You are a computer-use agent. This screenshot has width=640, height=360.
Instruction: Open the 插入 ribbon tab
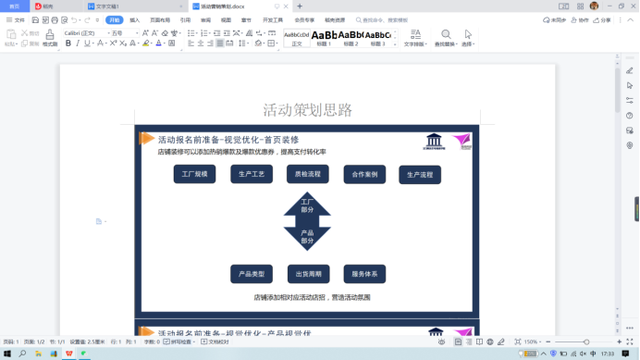tap(134, 20)
